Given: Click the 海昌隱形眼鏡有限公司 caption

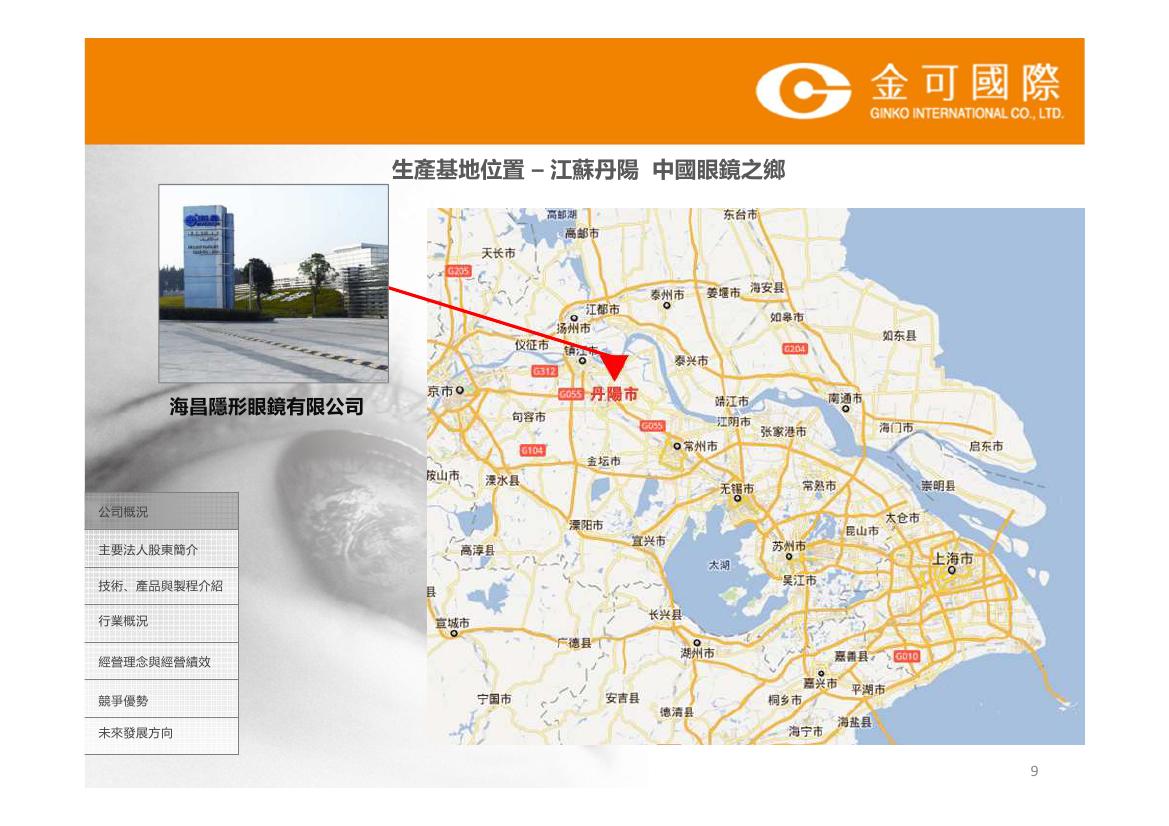Looking at the screenshot, I should [266, 406].
